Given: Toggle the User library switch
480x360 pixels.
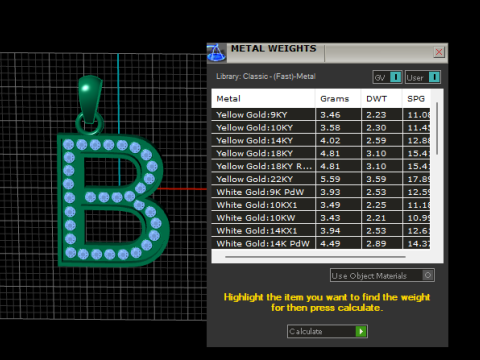Looking at the screenshot, I should 423,77.
